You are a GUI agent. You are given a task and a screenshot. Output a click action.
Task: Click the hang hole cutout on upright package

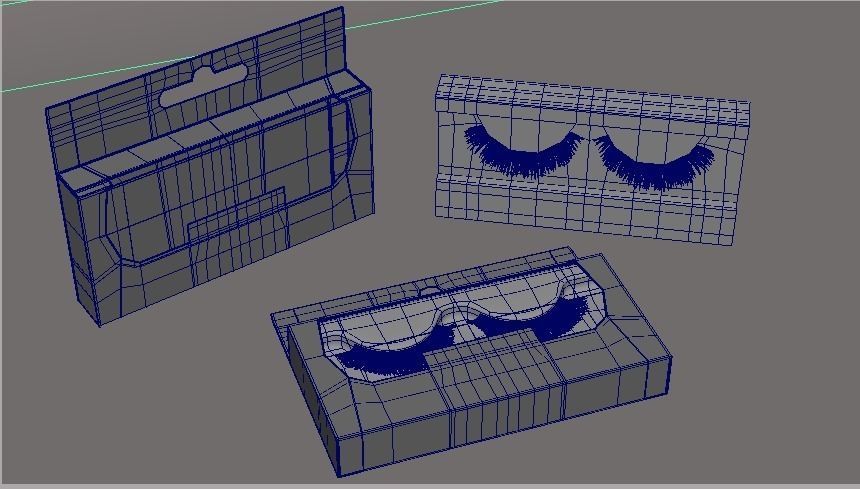coord(203,85)
